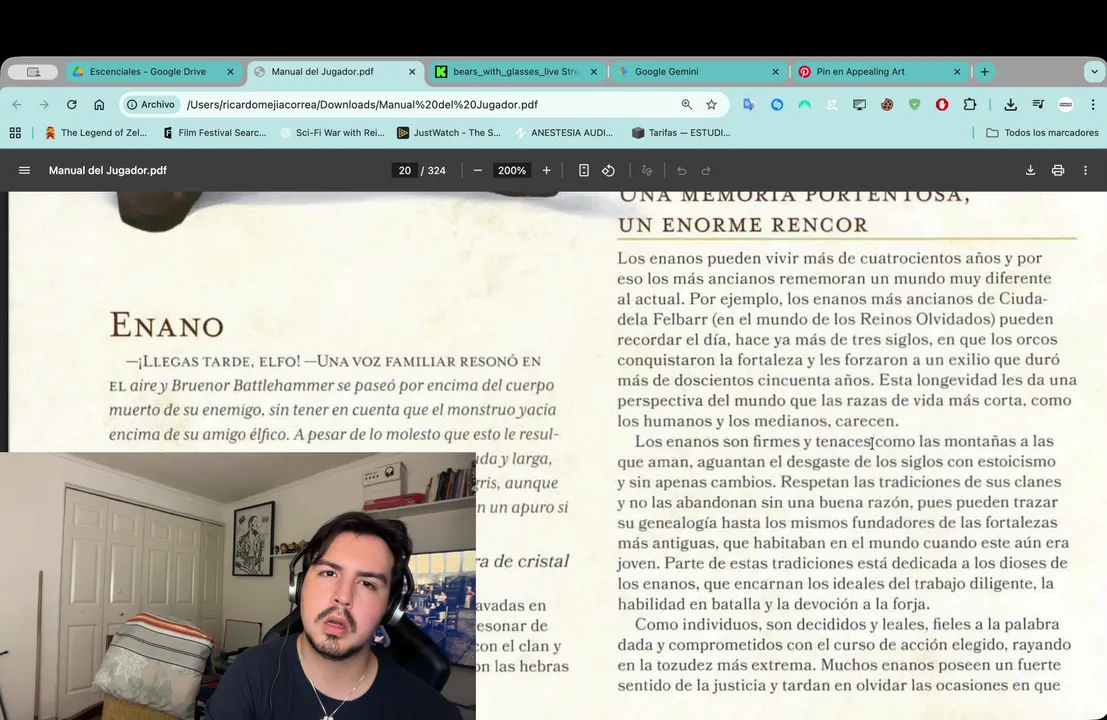The height and width of the screenshot is (720, 1107).
Task: Open the Extensions puzzle-piece menu
Action: (x=970, y=104)
